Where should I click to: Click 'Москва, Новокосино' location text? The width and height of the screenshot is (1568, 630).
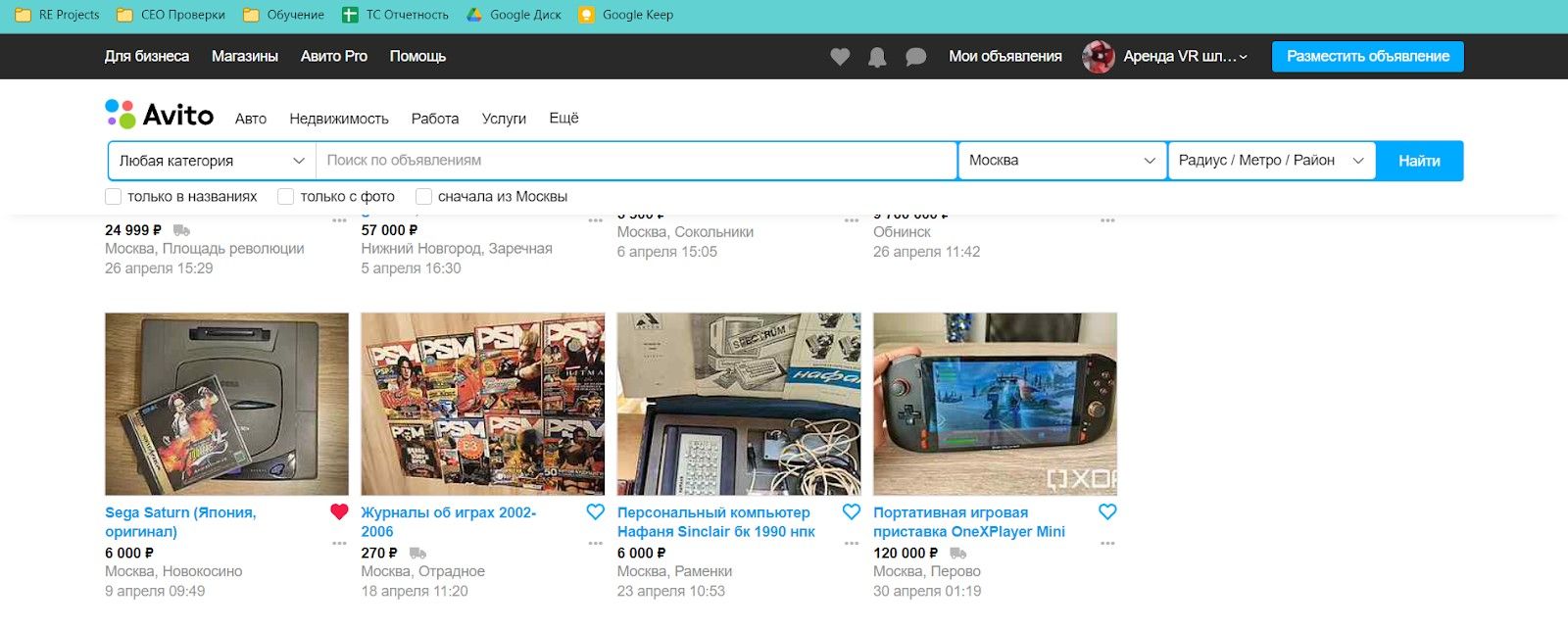pos(173,571)
